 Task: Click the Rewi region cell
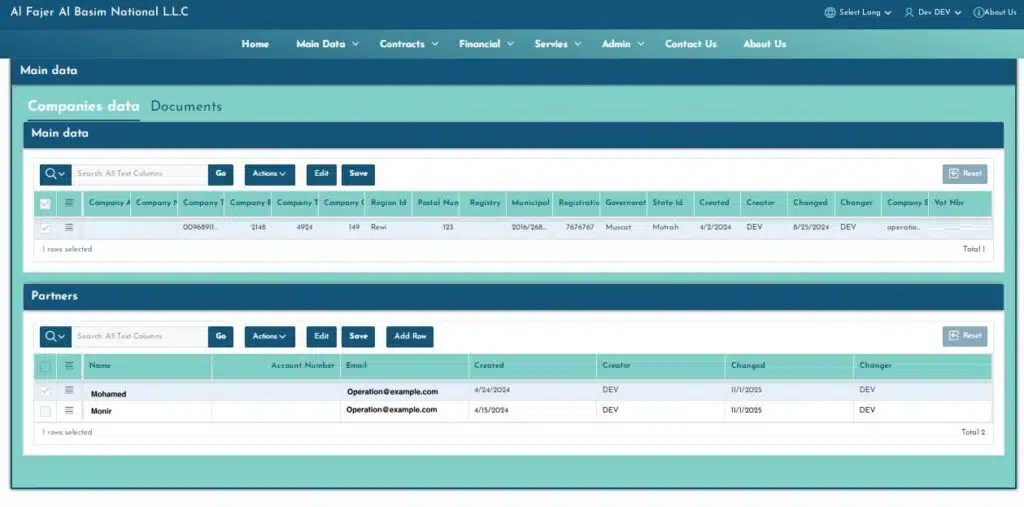click(389, 227)
